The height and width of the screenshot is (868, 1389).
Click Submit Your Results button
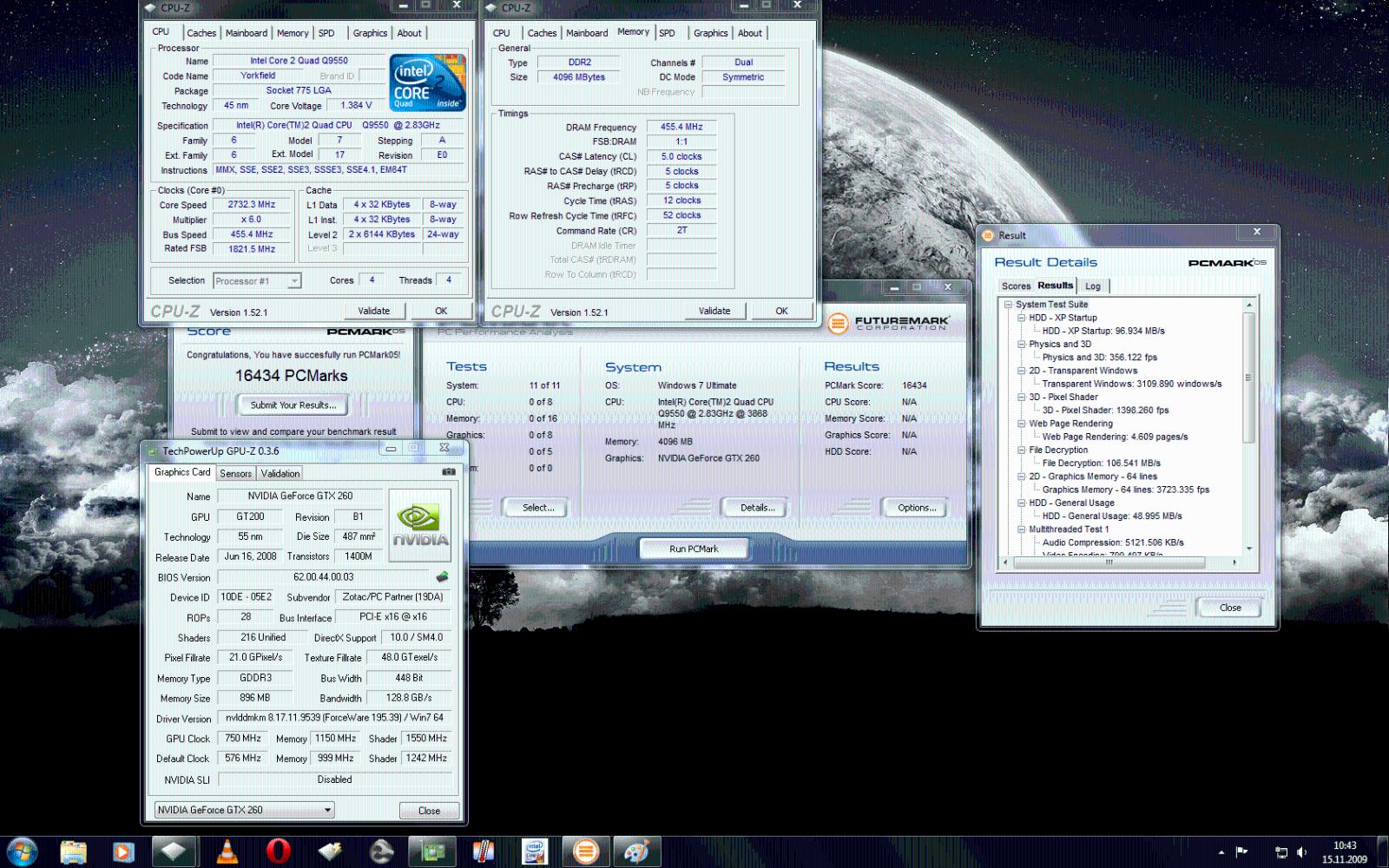click(293, 405)
